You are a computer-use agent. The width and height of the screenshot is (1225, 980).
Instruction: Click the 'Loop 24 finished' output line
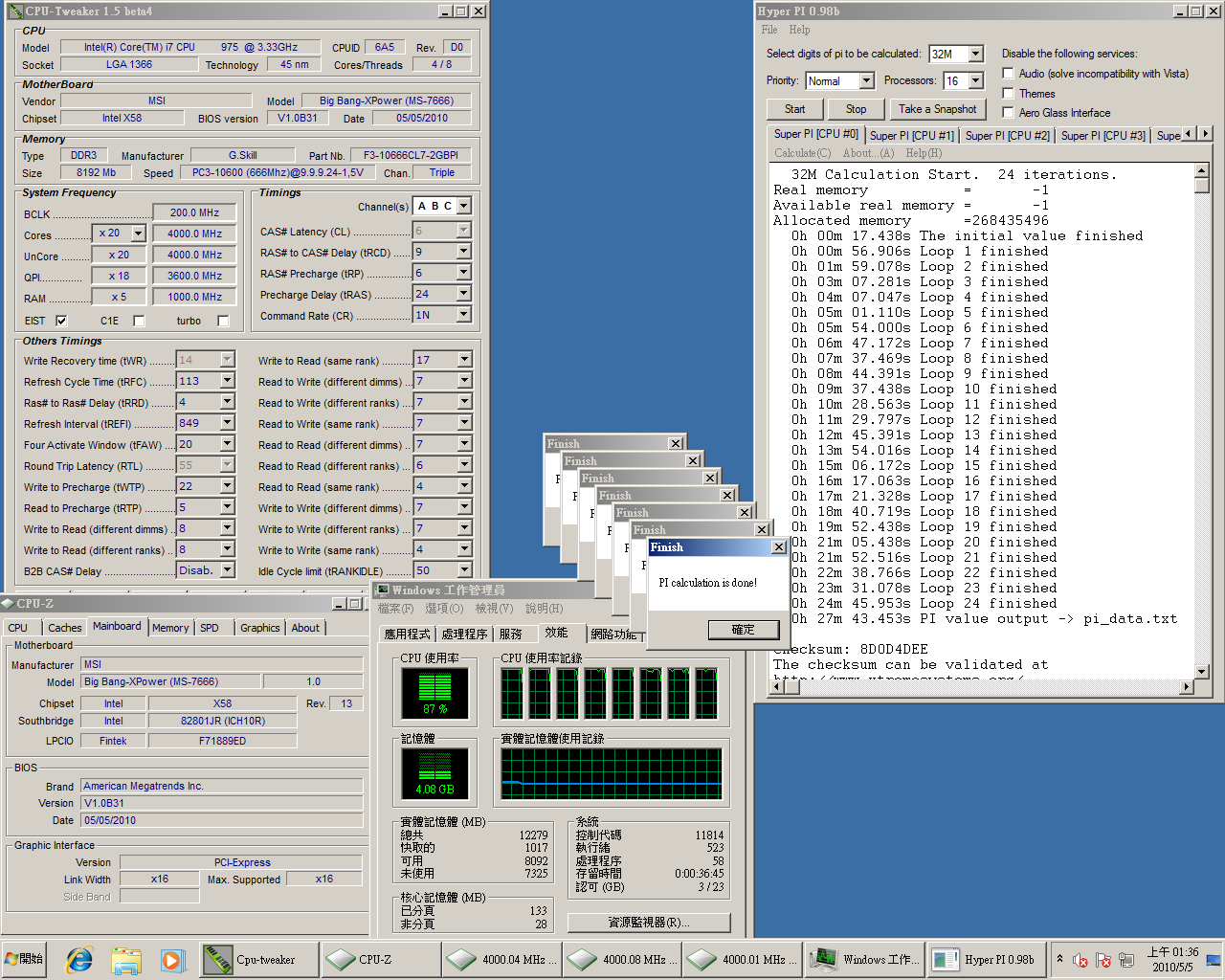point(924,603)
